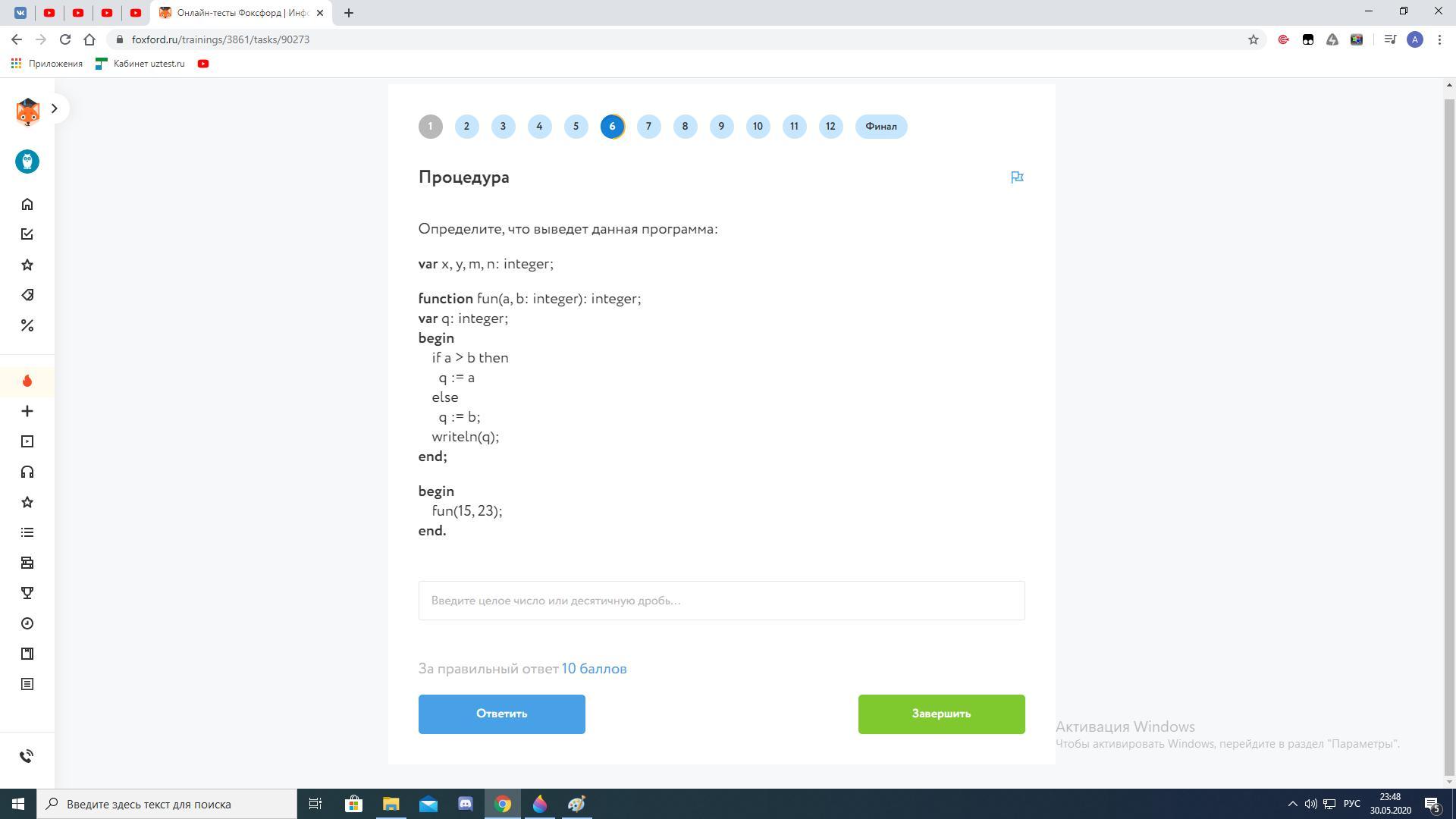Image resolution: width=1456 pixels, height=819 pixels.
Task: Open the Кабинет uztest.ru bookmark
Action: pyautogui.click(x=140, y=64)
